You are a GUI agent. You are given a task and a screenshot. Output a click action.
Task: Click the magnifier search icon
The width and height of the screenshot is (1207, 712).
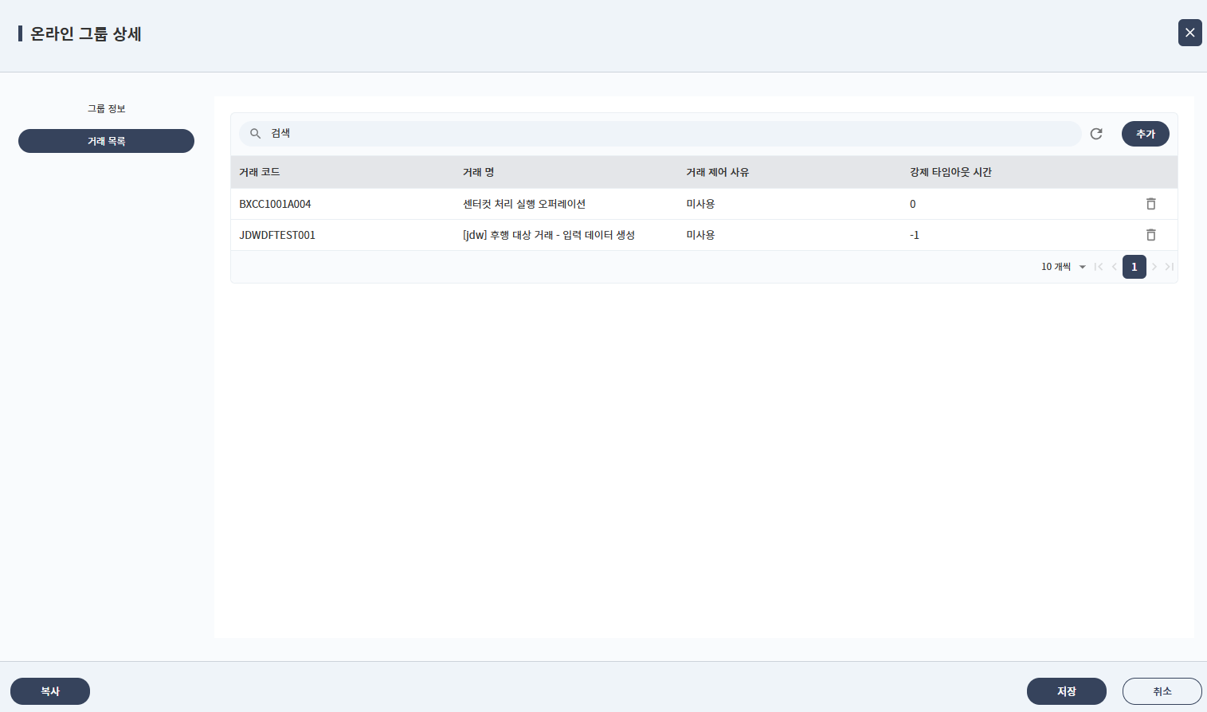[255, 134]
